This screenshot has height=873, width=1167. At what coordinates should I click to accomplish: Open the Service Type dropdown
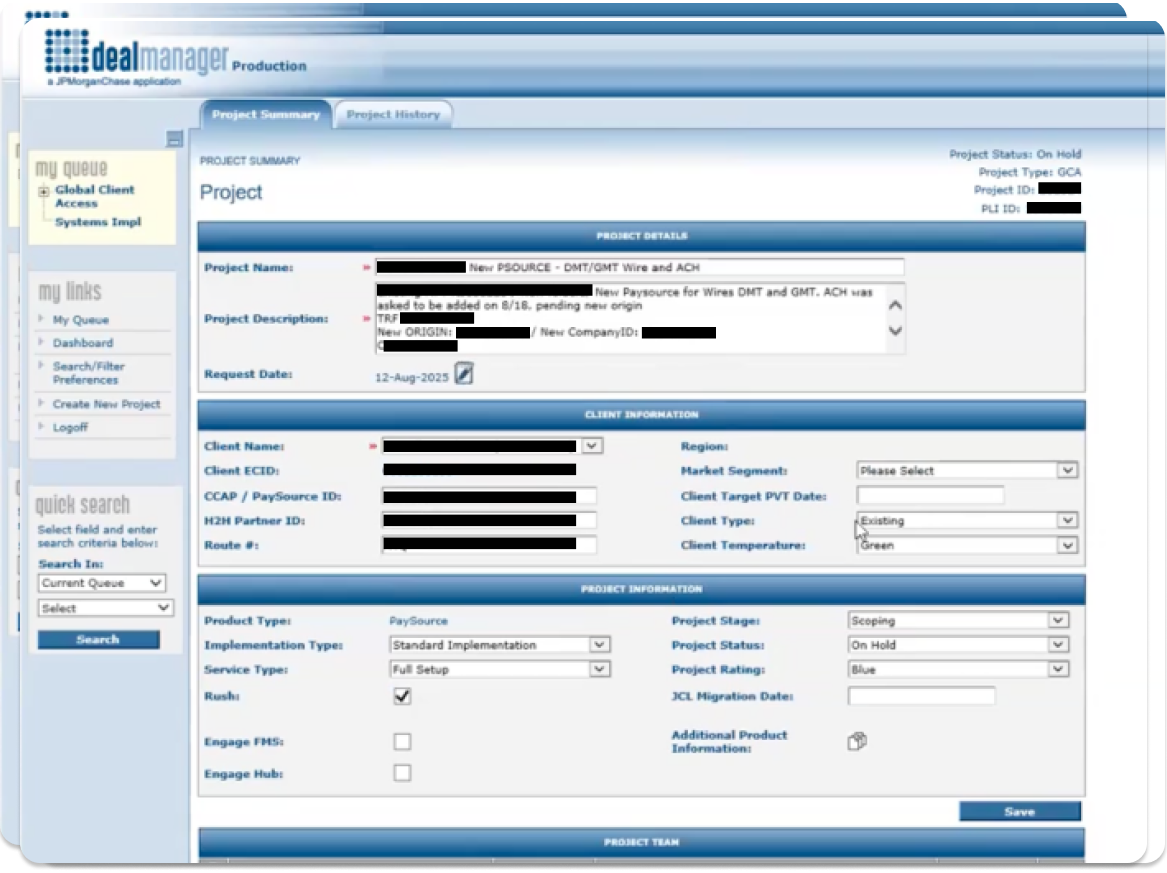click(x=499, y=670)
